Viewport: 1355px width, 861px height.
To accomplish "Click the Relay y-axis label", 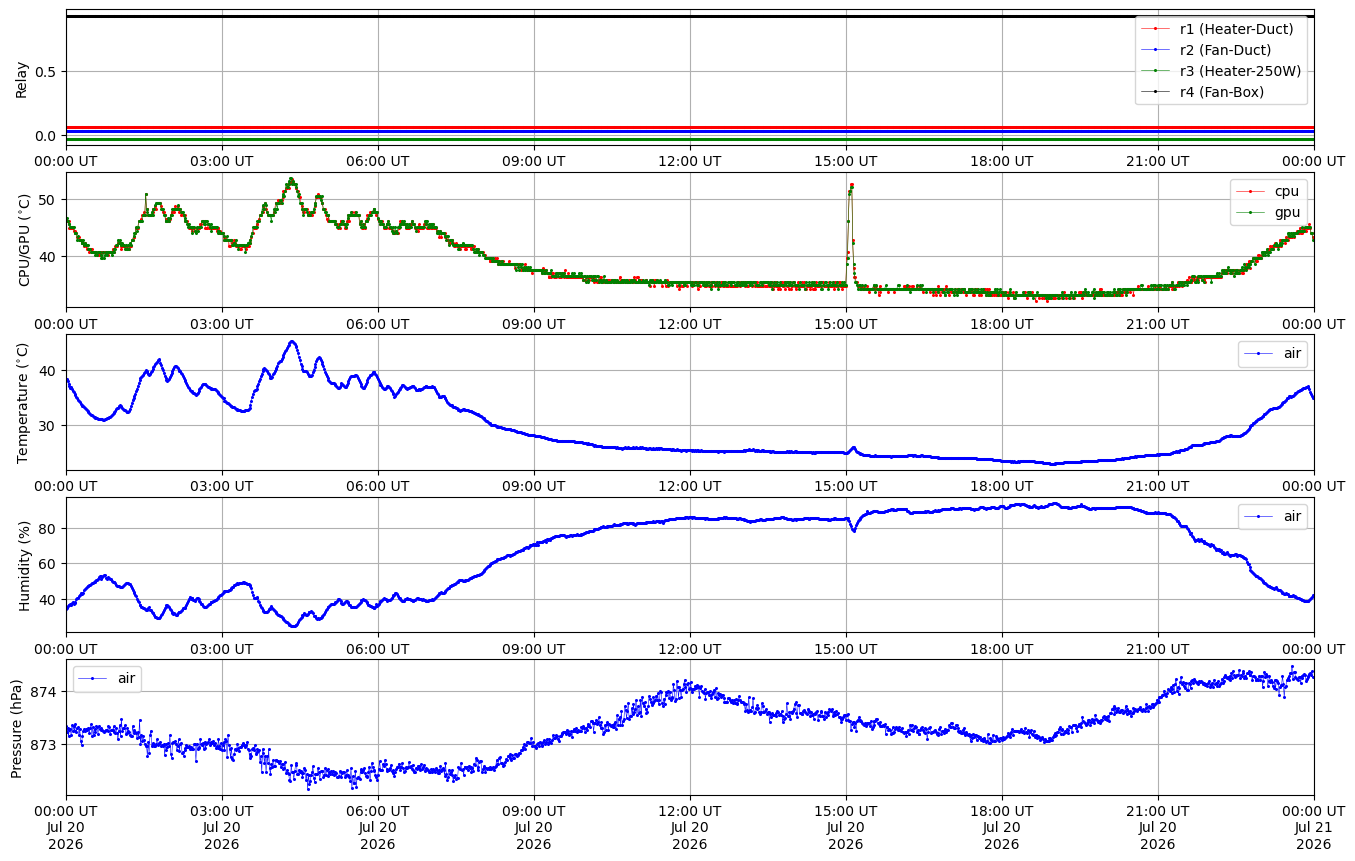I will 21,79.
